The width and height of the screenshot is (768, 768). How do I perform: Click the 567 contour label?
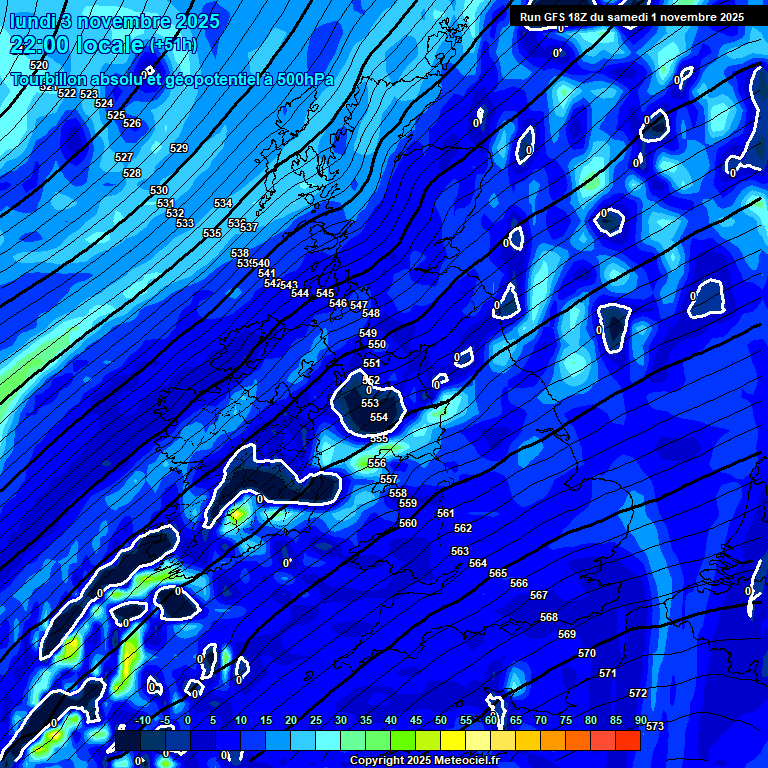(x=539, y=595)
